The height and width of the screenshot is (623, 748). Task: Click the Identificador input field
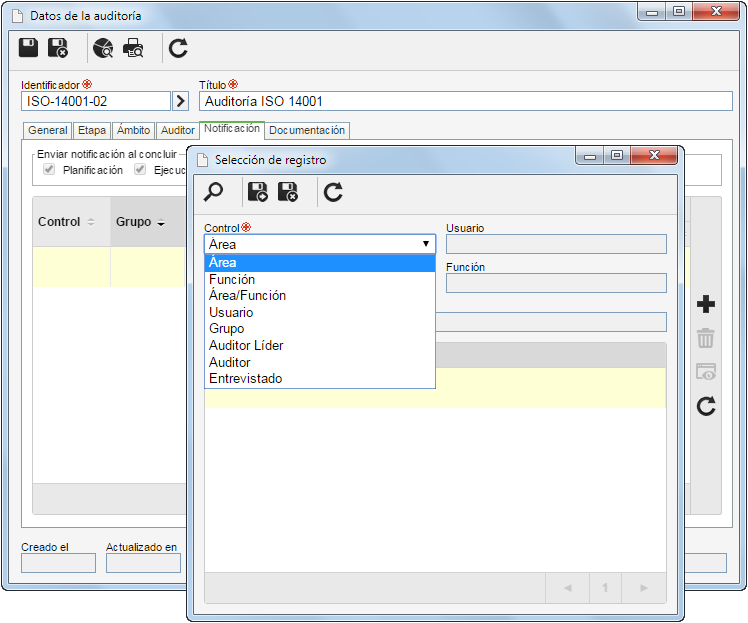tap(96, 101)
